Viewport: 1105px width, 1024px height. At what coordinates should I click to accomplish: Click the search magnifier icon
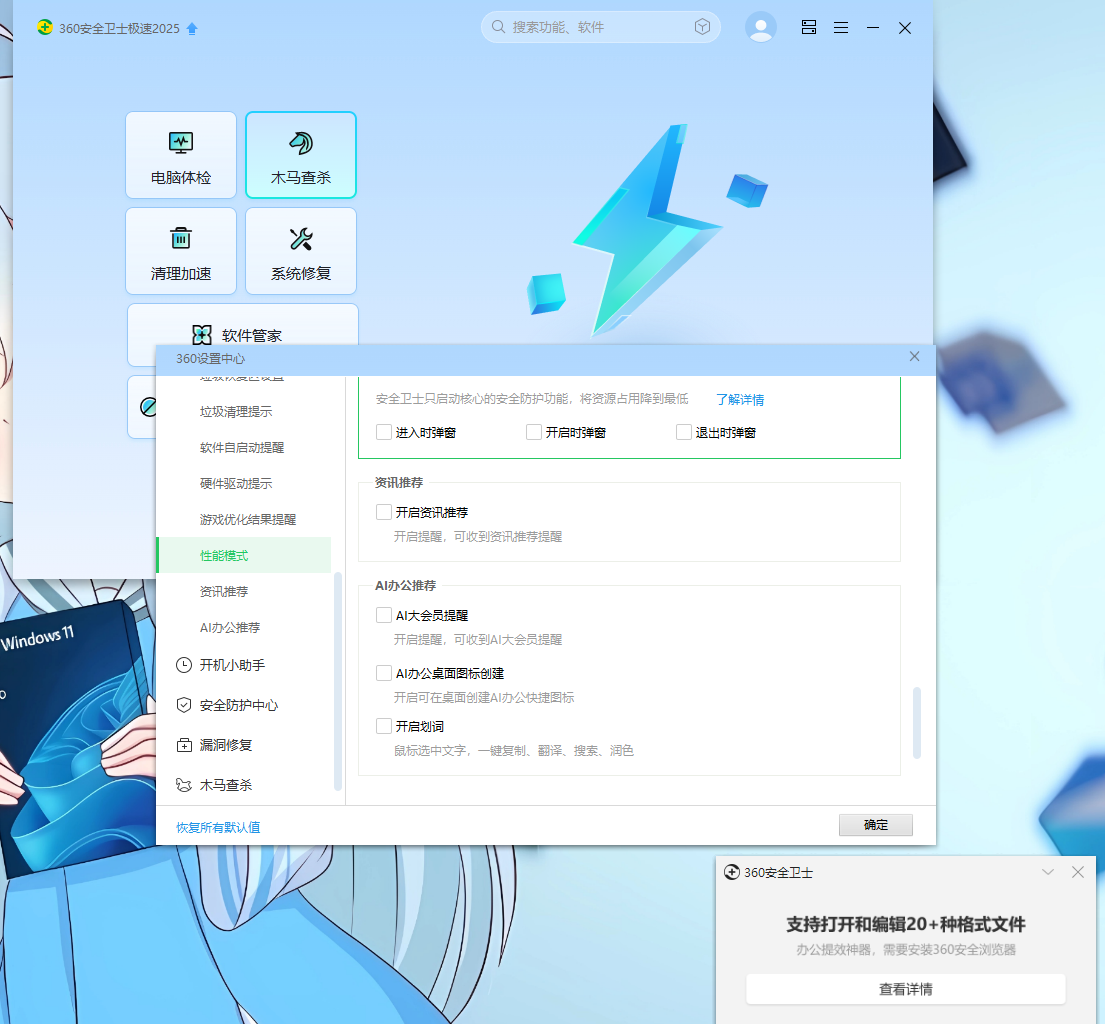[x=498, y=27]
